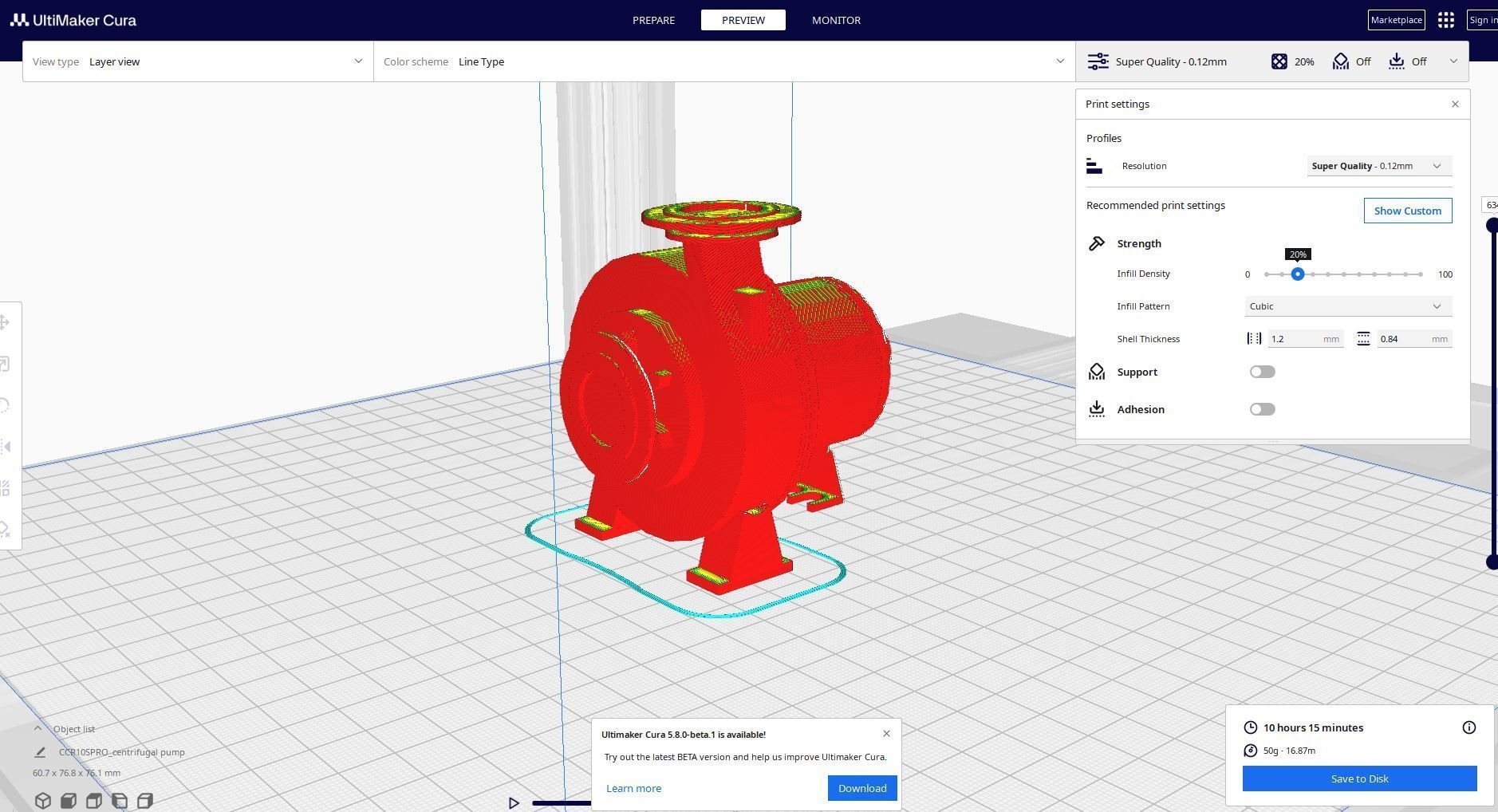This screenshot has width=1498, height=812.
Task: Click the UltiMaker Cura logo
Action: click(73, 20)
